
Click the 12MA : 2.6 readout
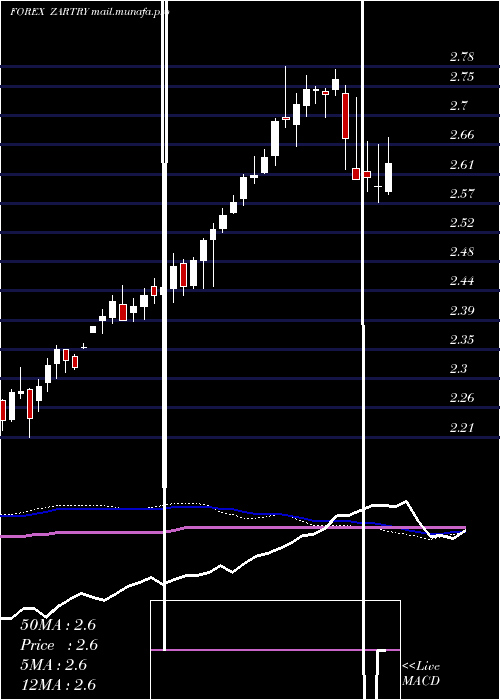coord(58,685)
